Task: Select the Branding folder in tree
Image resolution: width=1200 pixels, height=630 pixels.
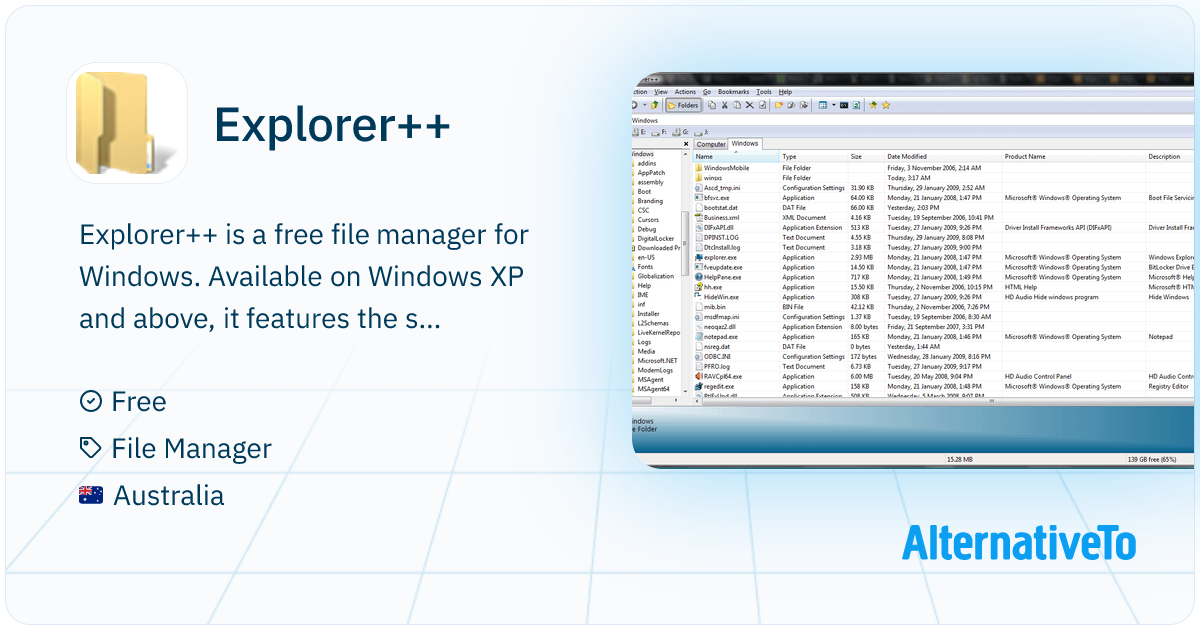Action: click(650, 201)
